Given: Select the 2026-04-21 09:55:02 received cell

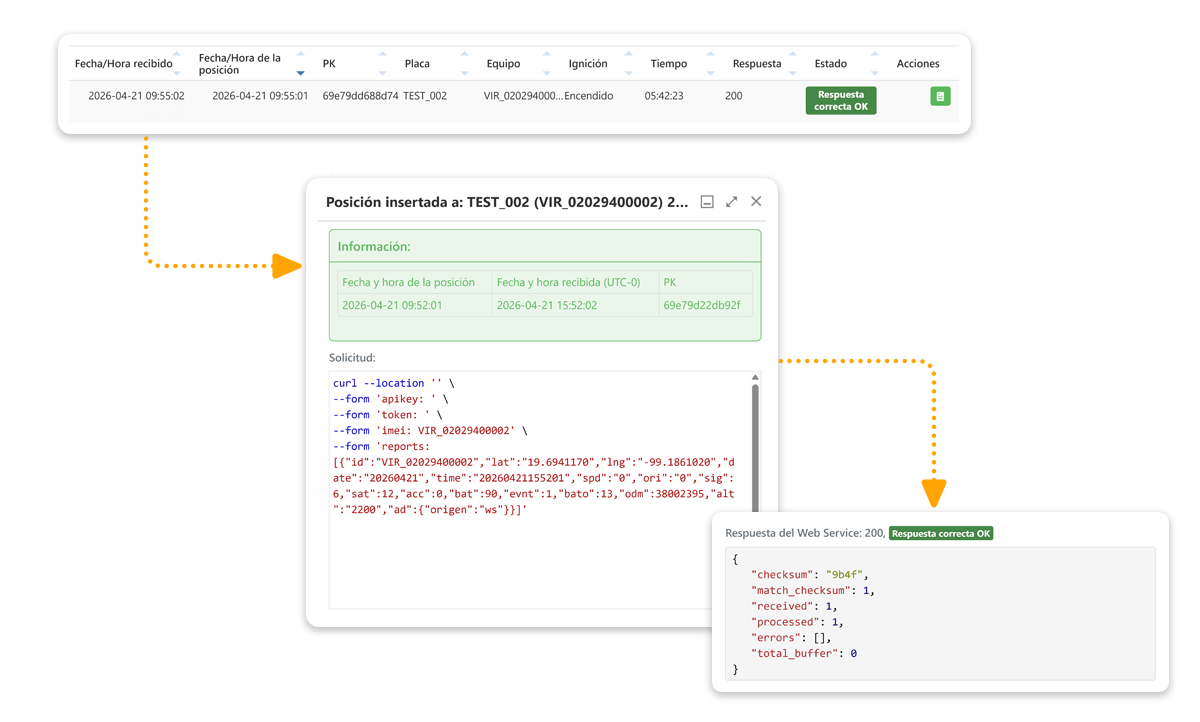Looking at the screenshot, I should (136, 96).
